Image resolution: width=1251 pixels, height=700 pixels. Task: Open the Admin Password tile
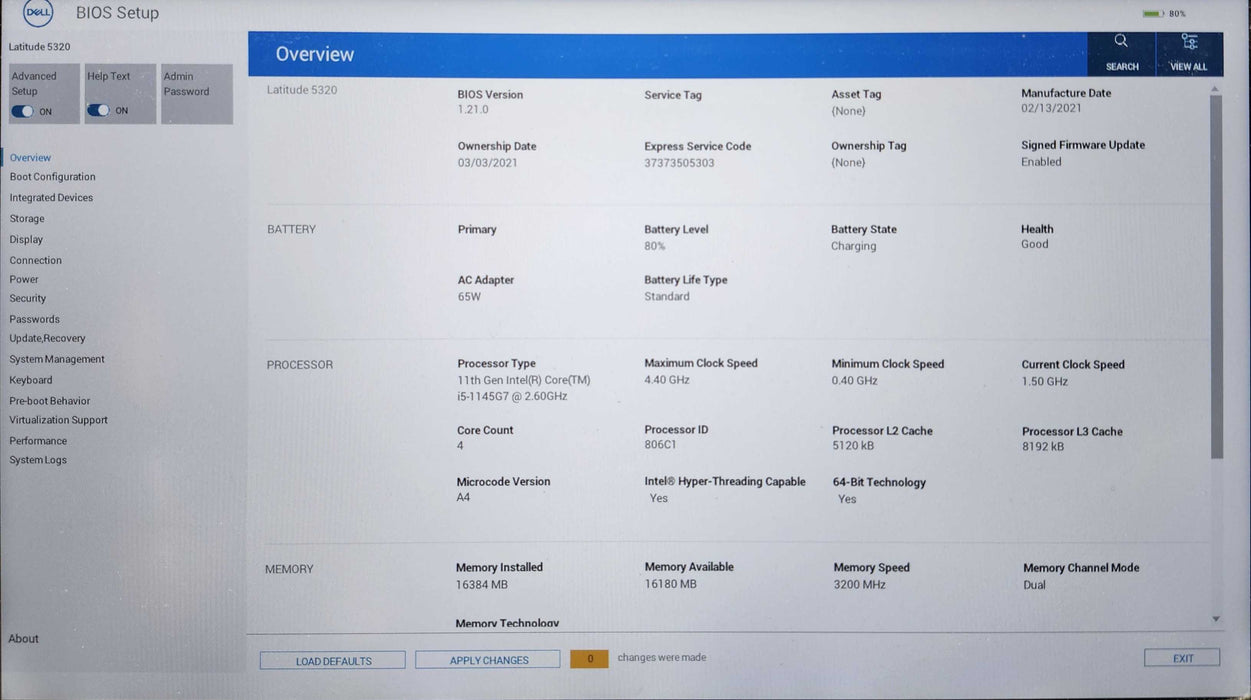(197, 94)
